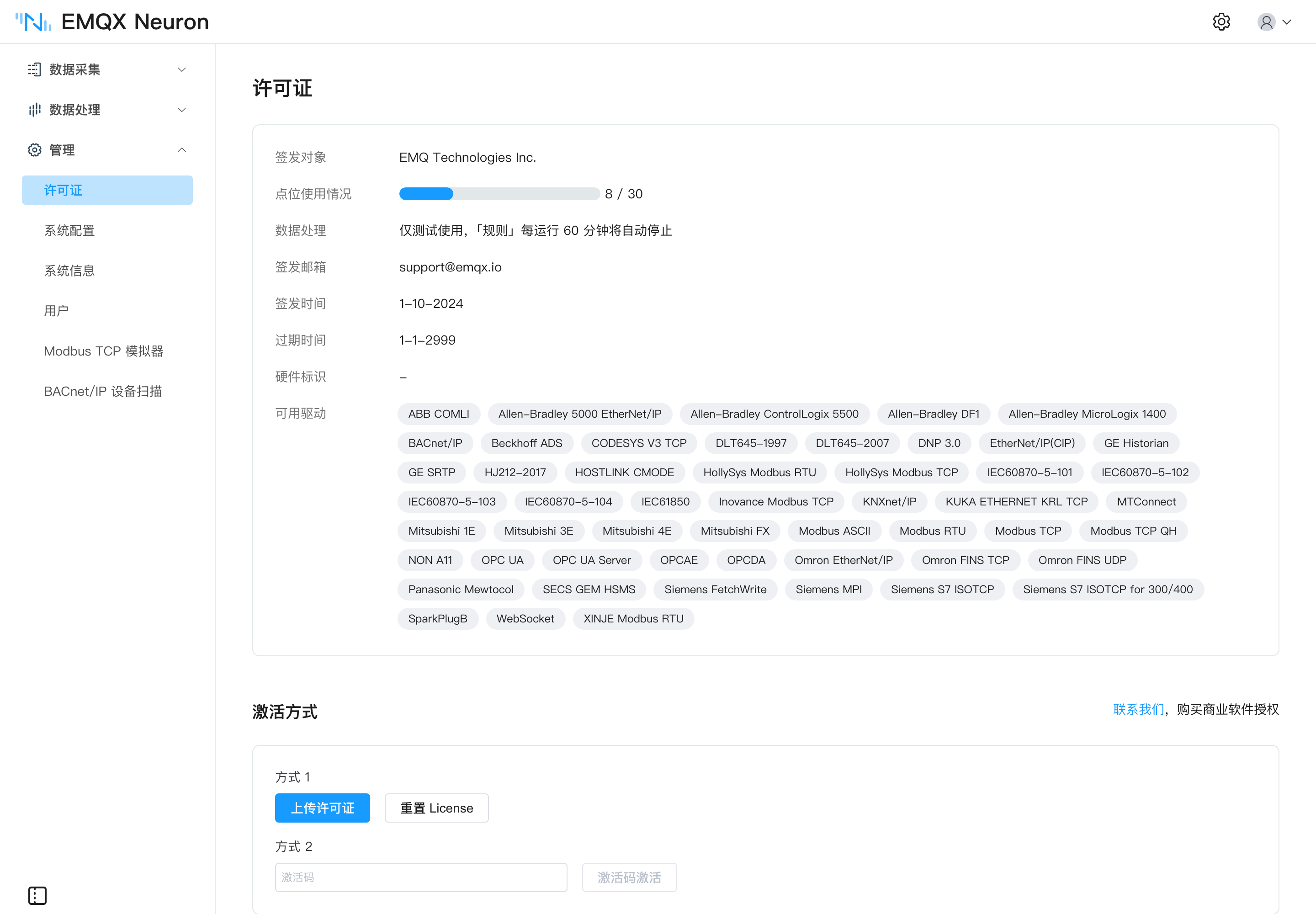Click the 数据采集 menu icon
The height and width of the screenshot is (914, 1316).
pos(34,69)
